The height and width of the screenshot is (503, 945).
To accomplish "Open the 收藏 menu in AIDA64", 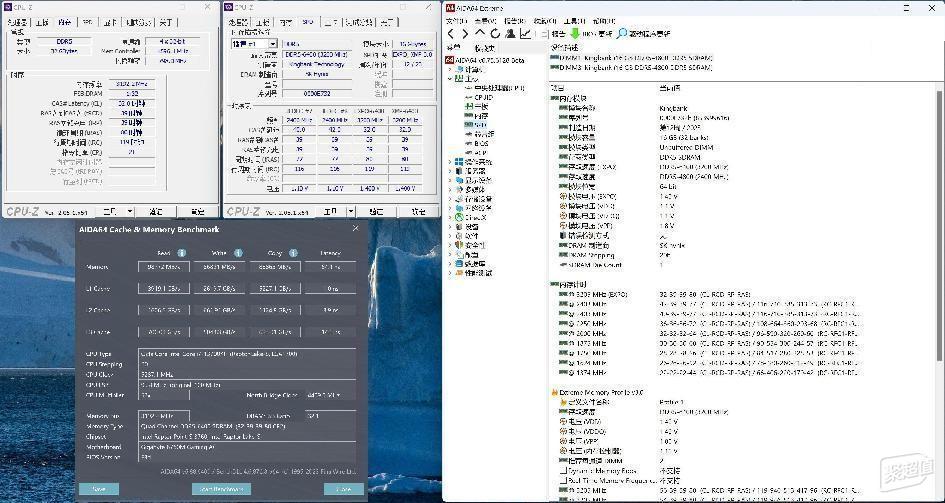I will [x=545, y=21].
